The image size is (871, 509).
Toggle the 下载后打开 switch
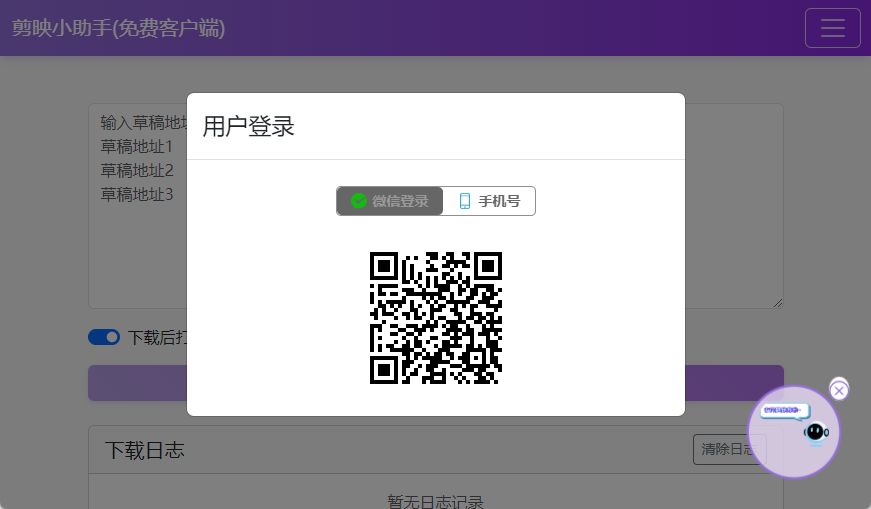[104, 337]
